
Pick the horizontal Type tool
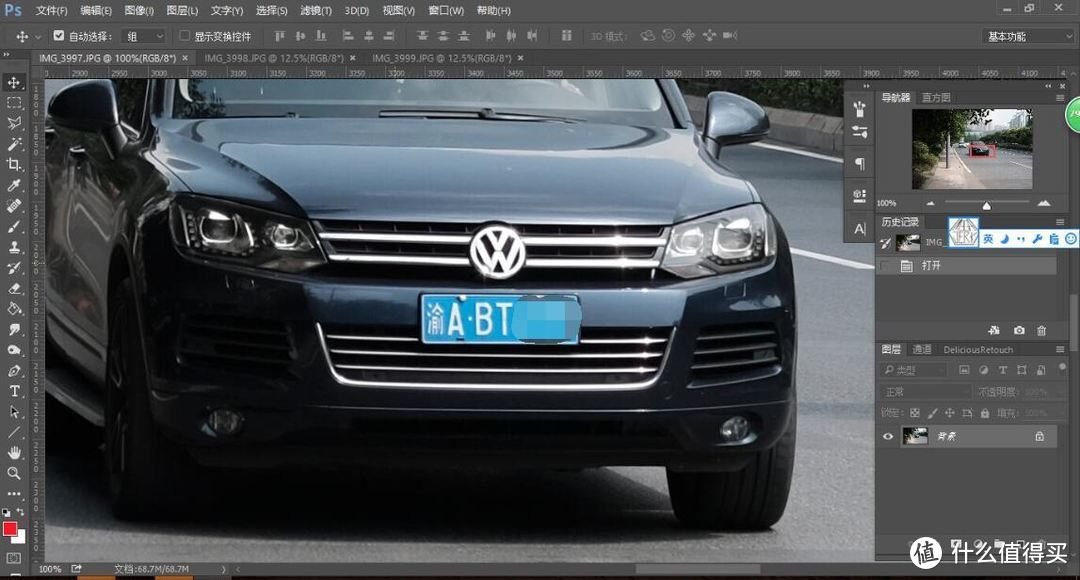[14, 391]
